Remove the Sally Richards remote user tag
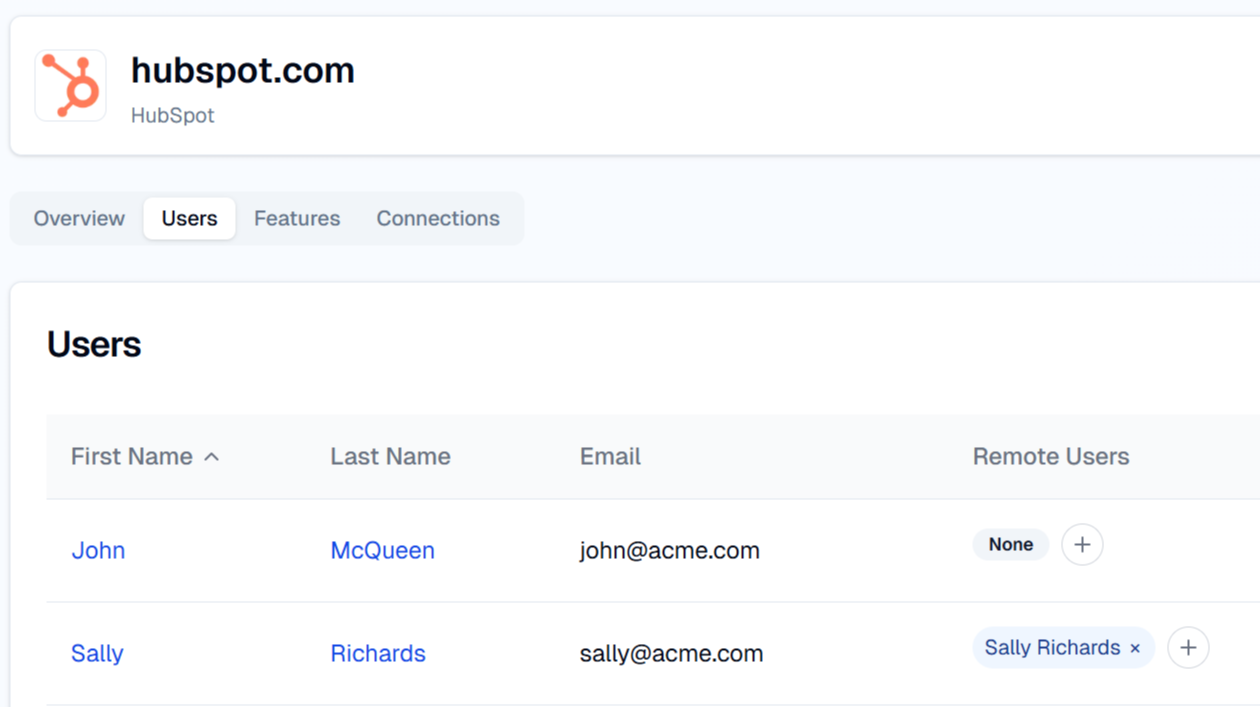 [x=1135, y=649]
